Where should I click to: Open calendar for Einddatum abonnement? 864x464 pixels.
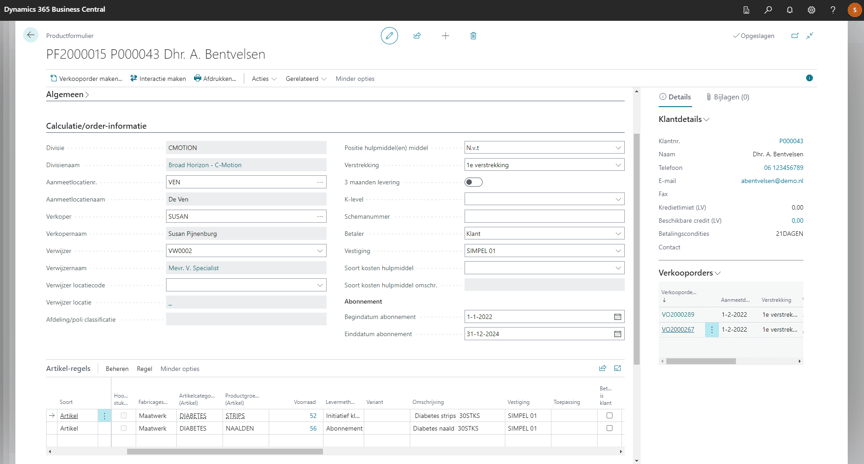(618, 334)
